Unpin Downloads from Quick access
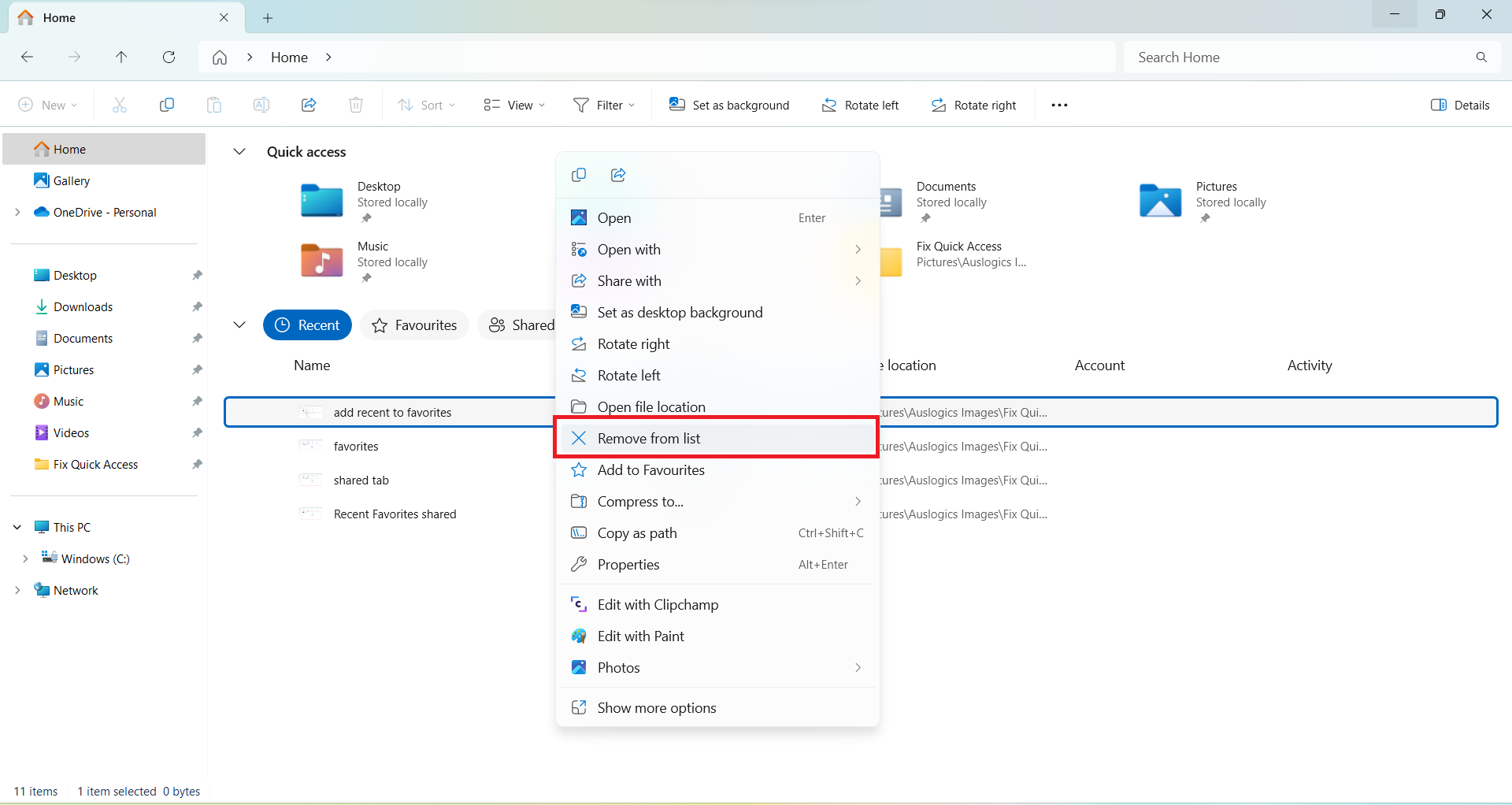 [x=197, y=306]
